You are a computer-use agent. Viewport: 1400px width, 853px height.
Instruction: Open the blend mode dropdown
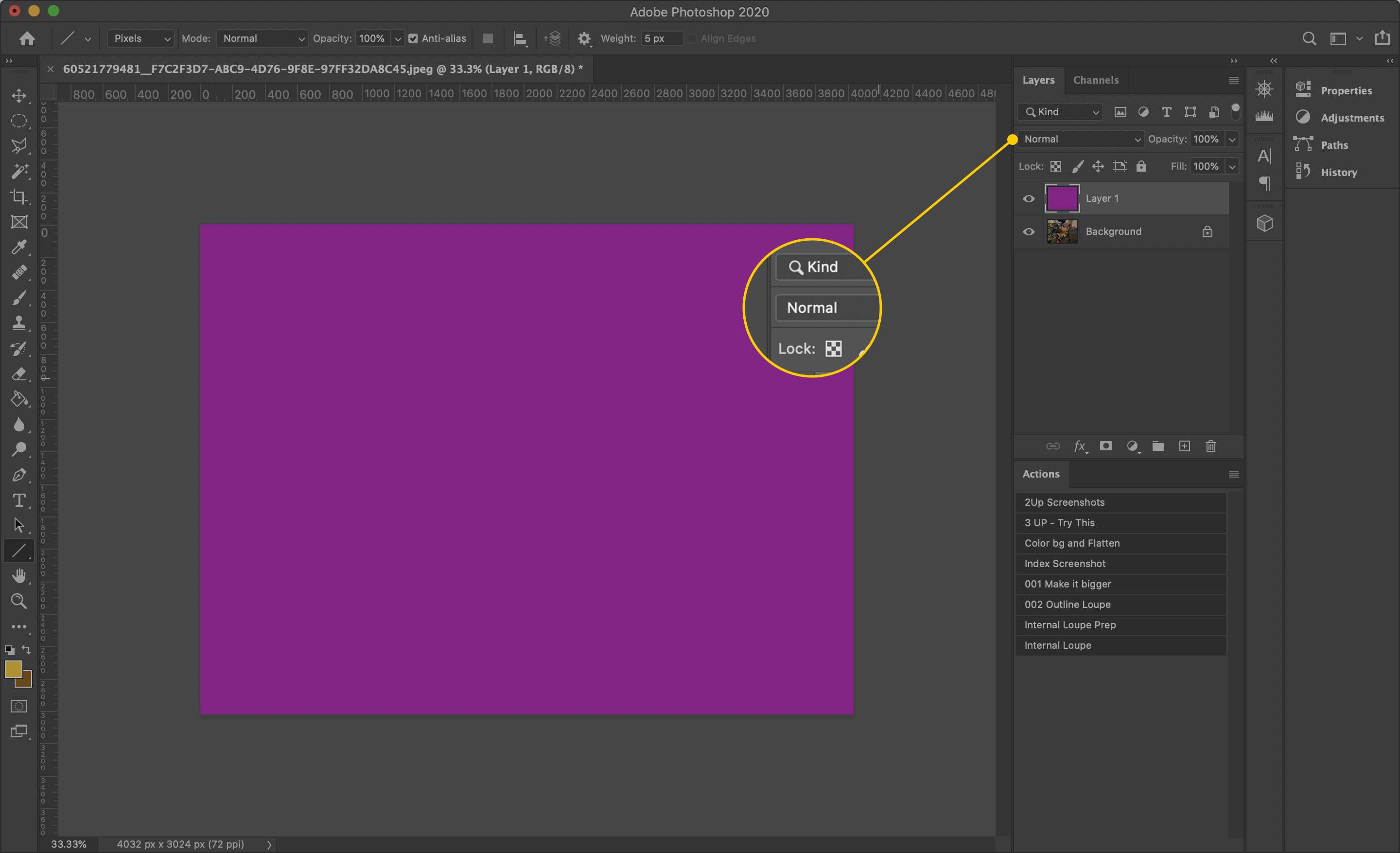(1080, 139)
